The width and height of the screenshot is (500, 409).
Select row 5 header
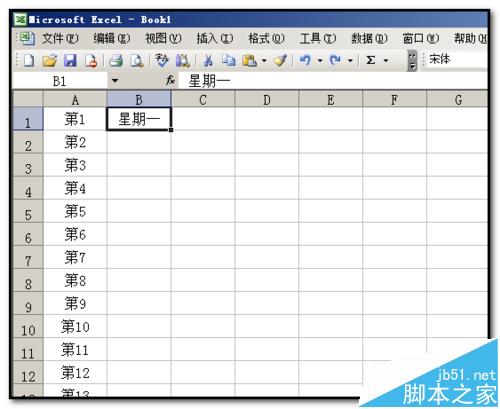pos(28,211)
